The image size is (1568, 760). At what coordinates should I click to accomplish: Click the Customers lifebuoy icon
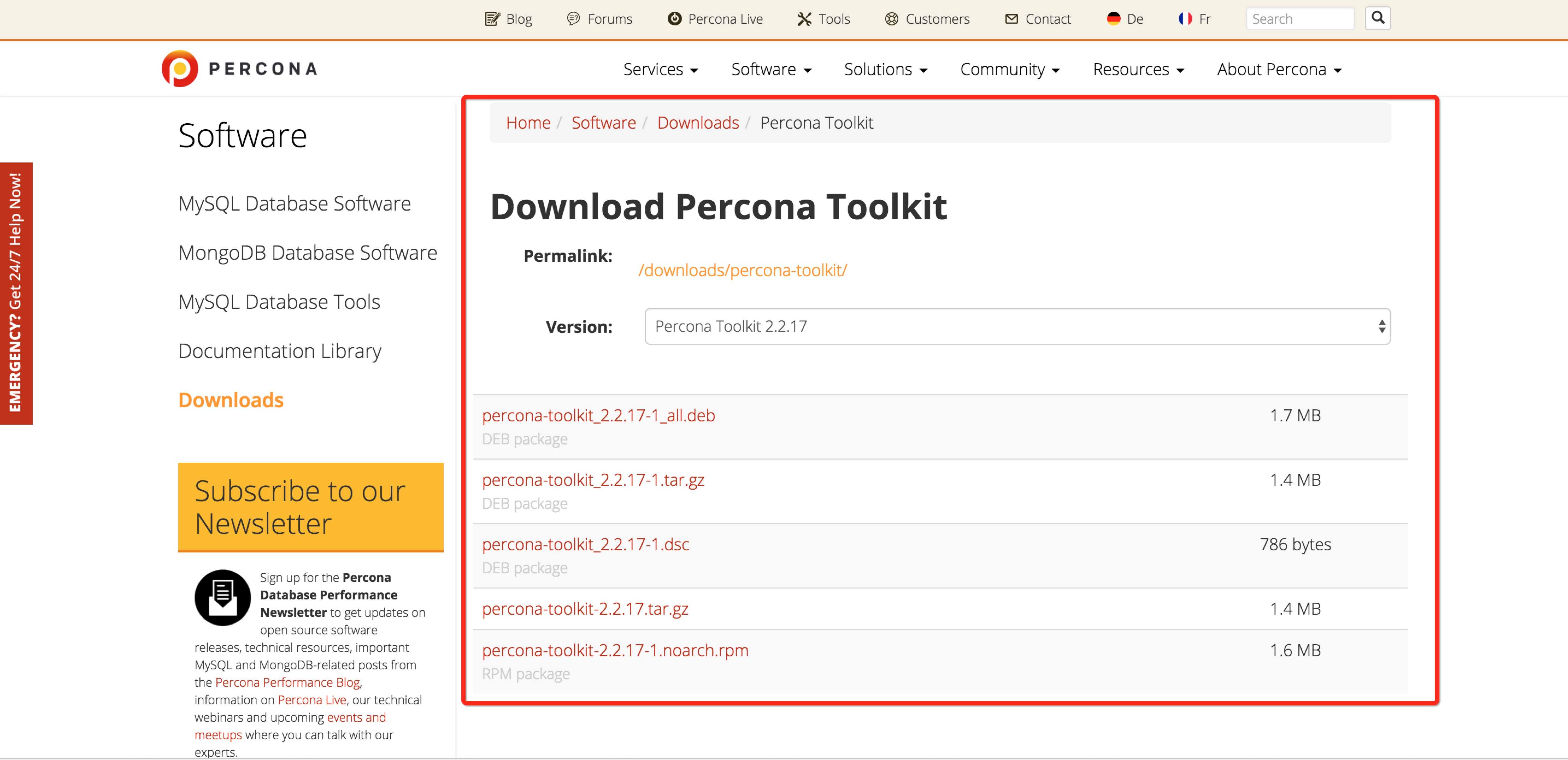892,19
